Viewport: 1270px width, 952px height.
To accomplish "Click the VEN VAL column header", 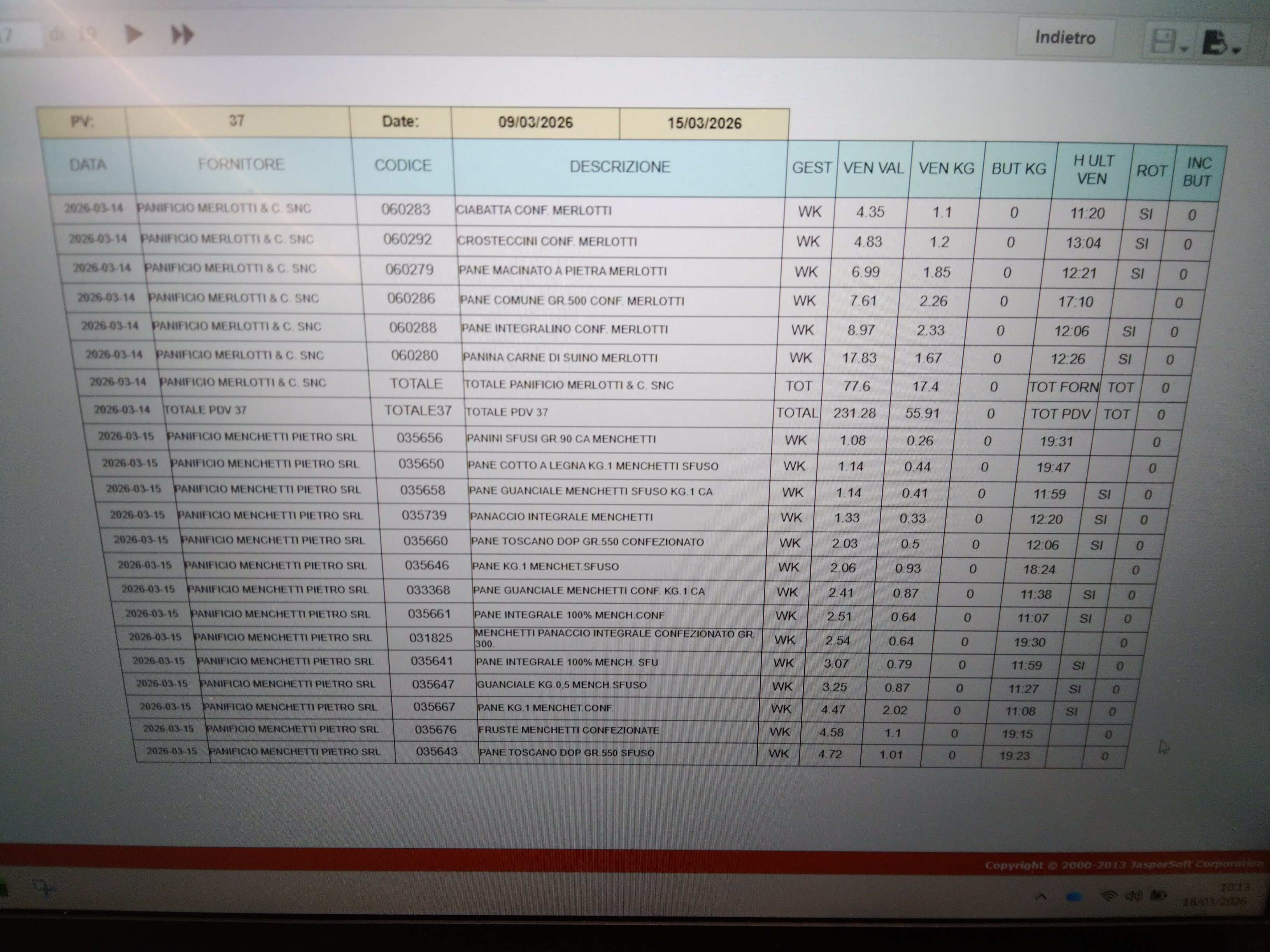I will click(873, 168).
